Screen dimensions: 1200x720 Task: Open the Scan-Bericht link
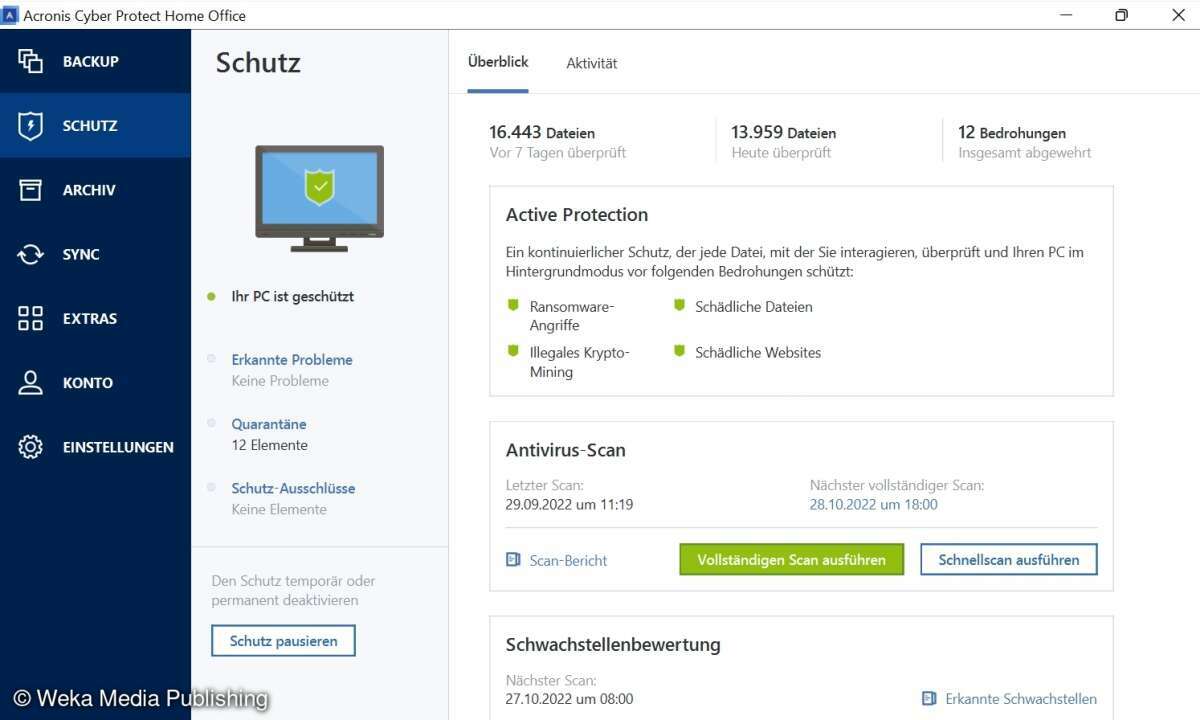pyautogui.click(x=568, y=561)
